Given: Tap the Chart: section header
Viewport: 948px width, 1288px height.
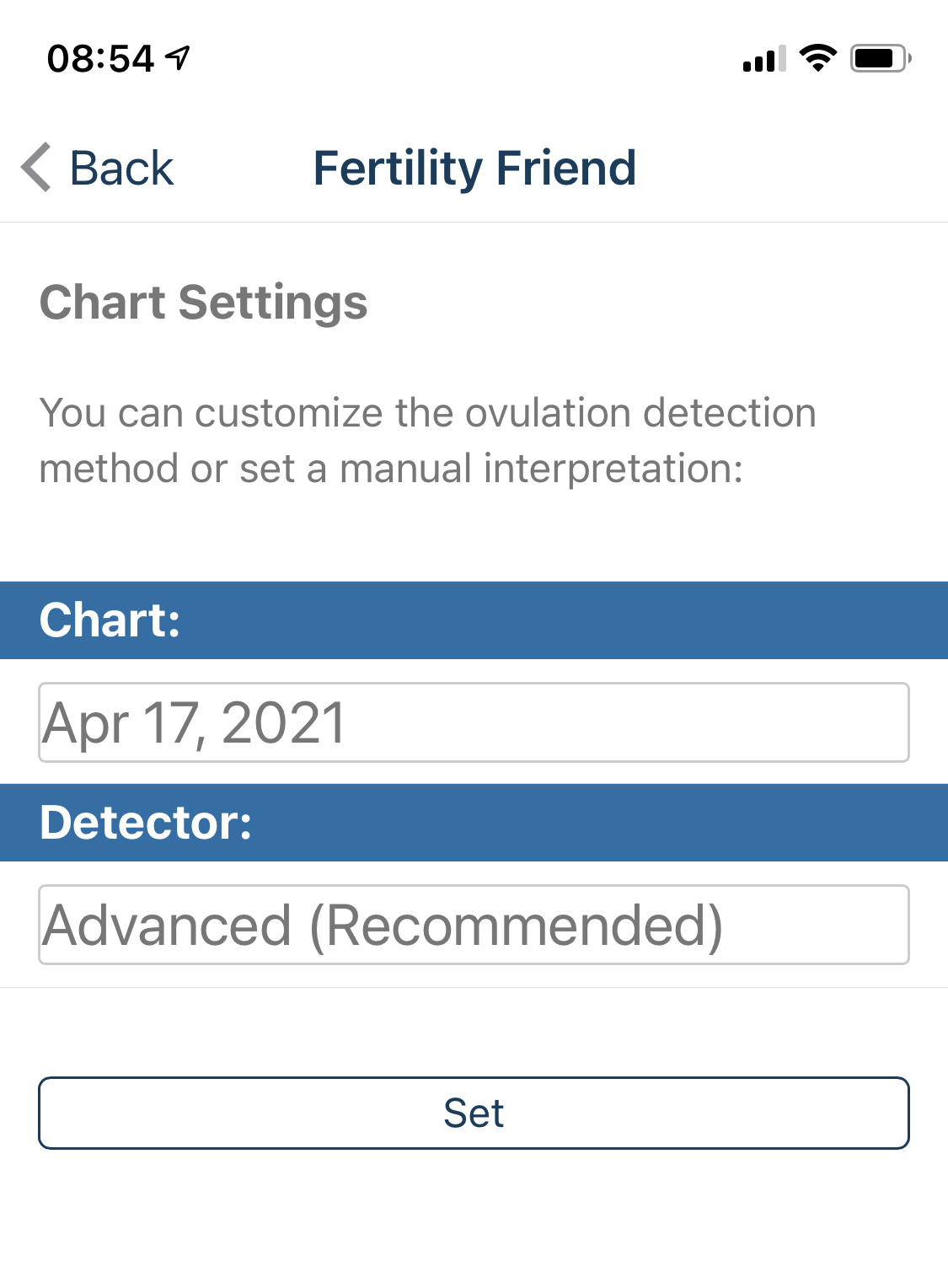Looking at the screenshot, I should point(110,620).
